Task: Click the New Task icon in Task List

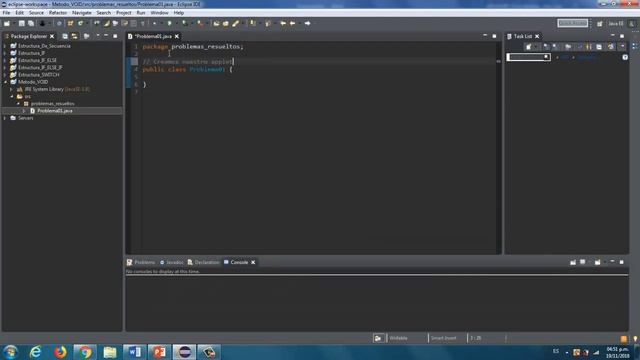Action: pyautogui.click(x=529, y=47)
